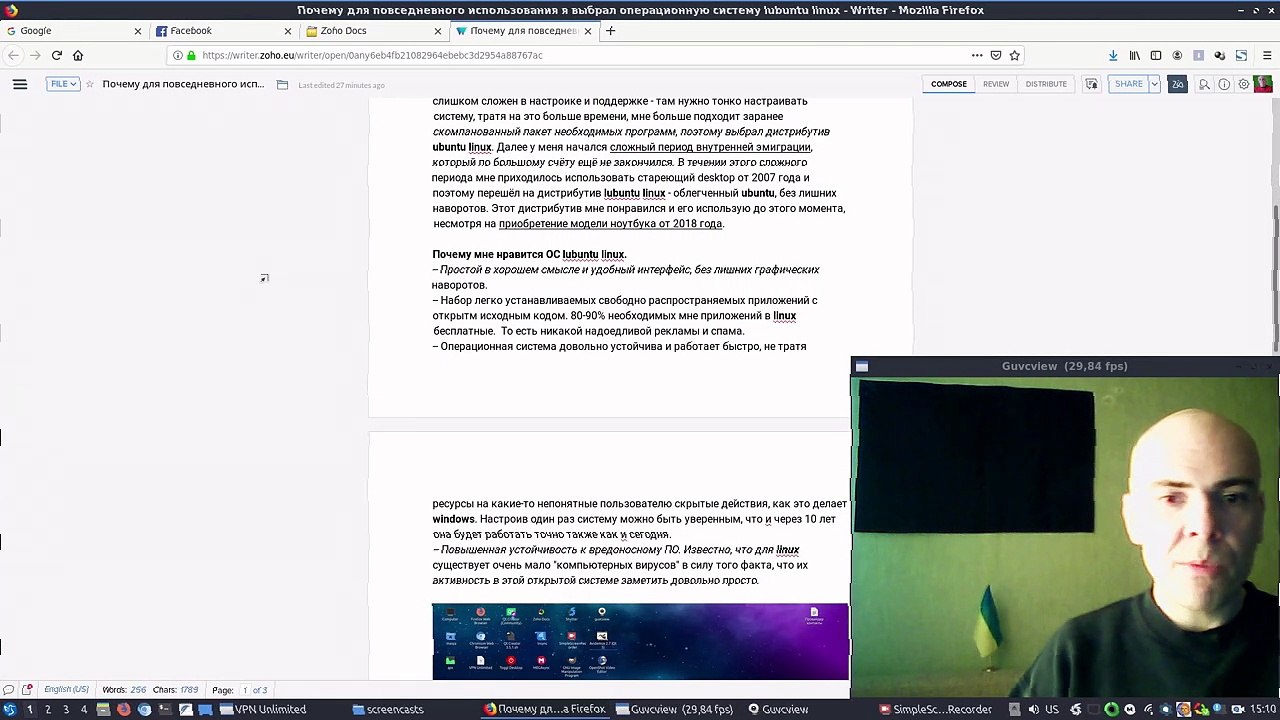
Task: Expand the SHARE options arrow
Action: 1154,84
